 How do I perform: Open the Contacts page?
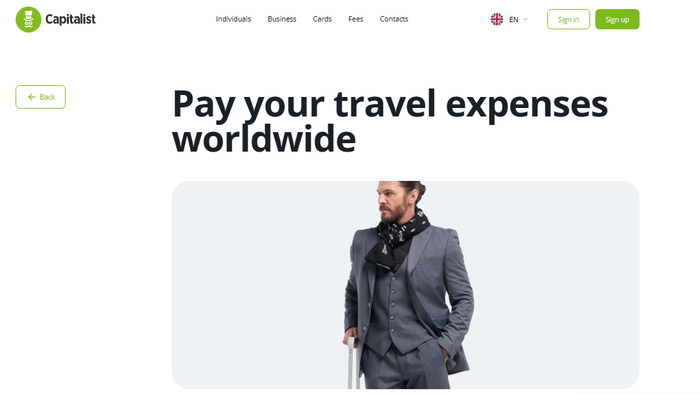pyautogui.click(x=394, y=19)
